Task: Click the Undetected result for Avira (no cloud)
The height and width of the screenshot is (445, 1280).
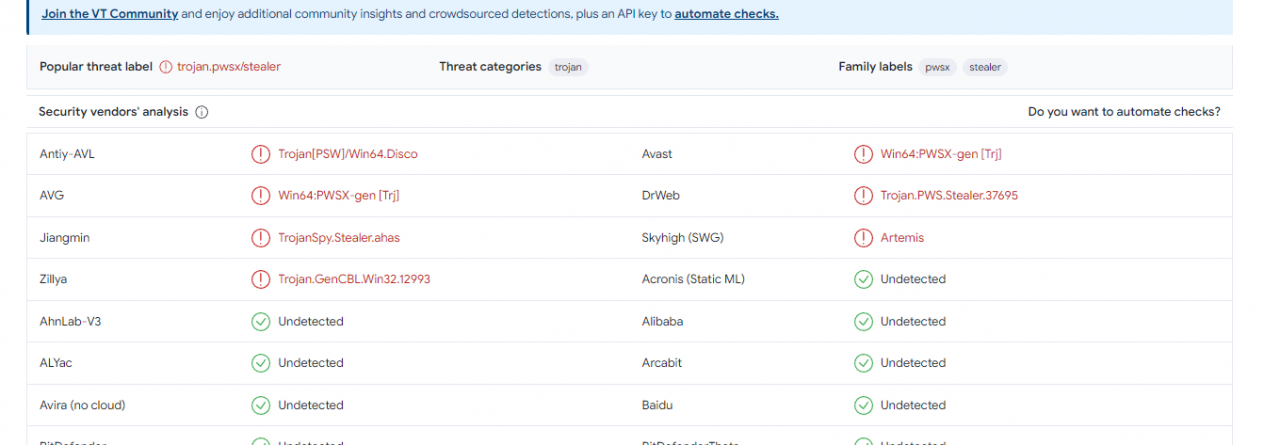Action: point(311,405)
